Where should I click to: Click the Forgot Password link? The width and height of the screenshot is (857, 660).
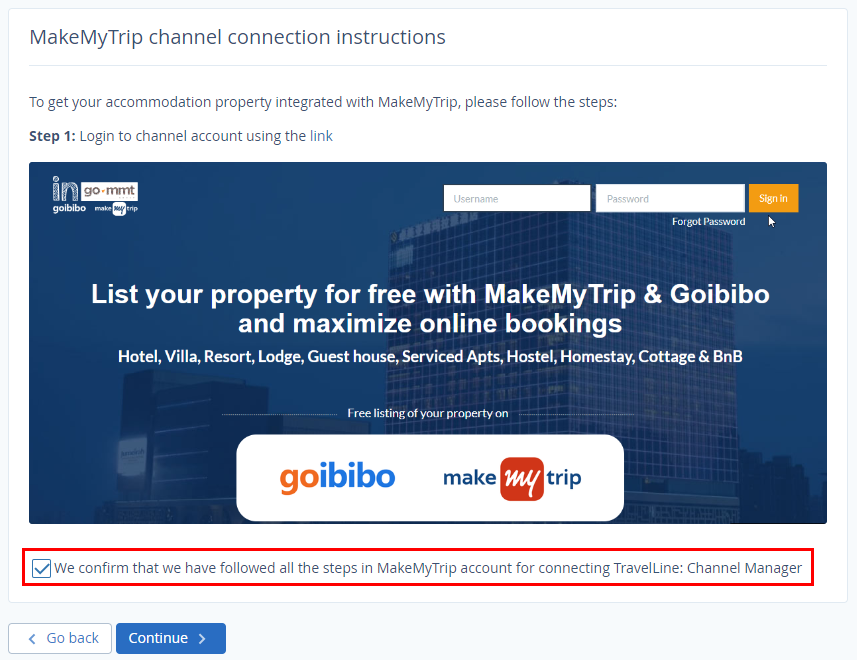pos(708,221)
